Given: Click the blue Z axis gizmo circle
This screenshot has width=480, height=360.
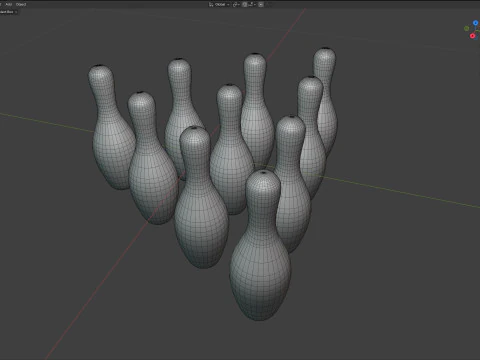Looking at the screenshot, I should click(x=476, y=23).
